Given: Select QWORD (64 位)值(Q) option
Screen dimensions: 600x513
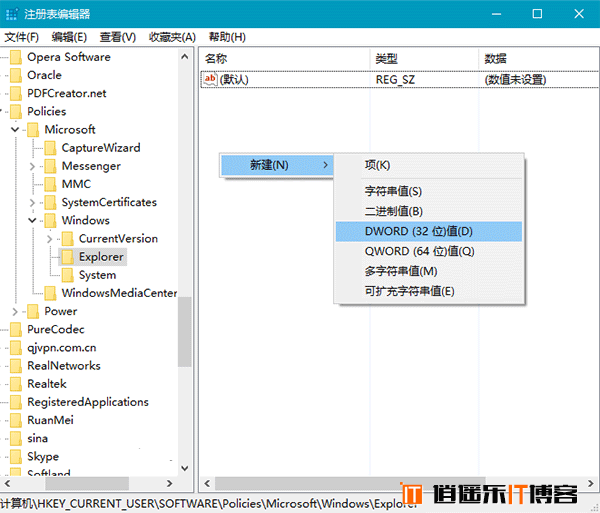Looking at the screenshot, I should [x=429, y=251].
